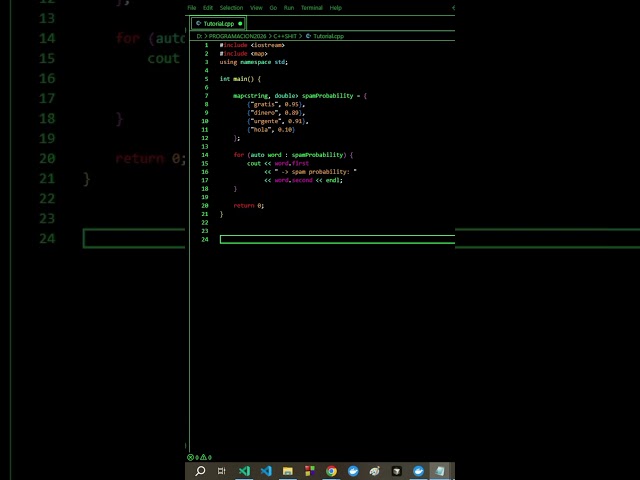Open the first Docker whale taskbar icon
The image size is (640, 480).
353,471
